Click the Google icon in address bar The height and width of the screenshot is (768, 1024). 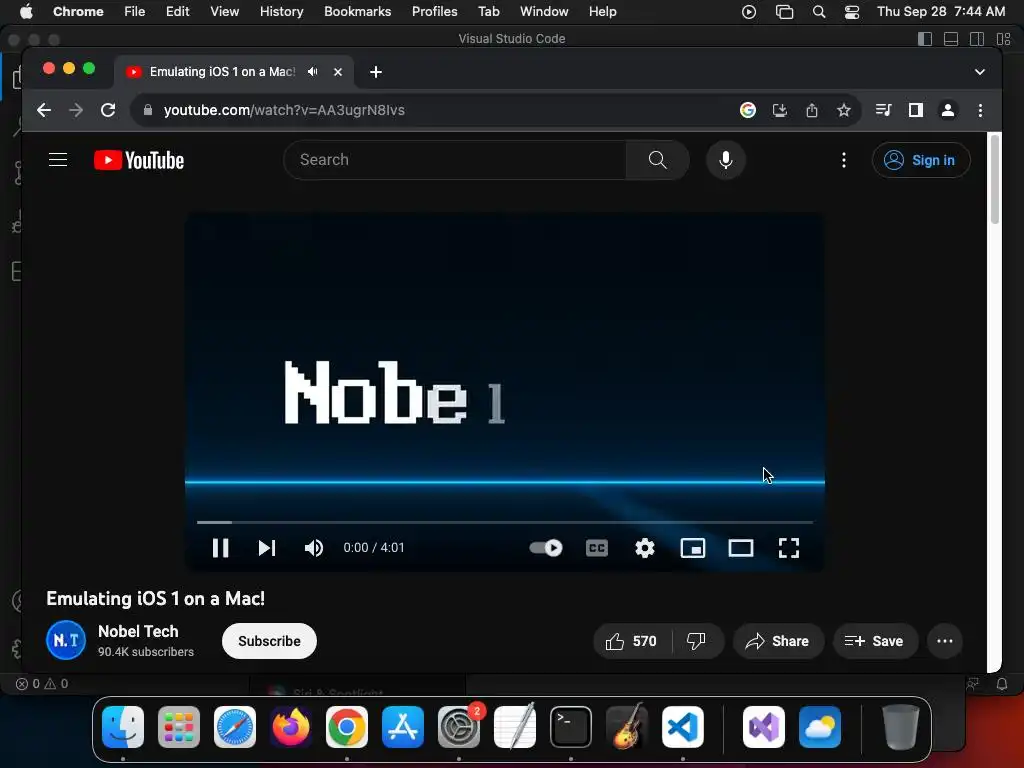click(748, 110)
